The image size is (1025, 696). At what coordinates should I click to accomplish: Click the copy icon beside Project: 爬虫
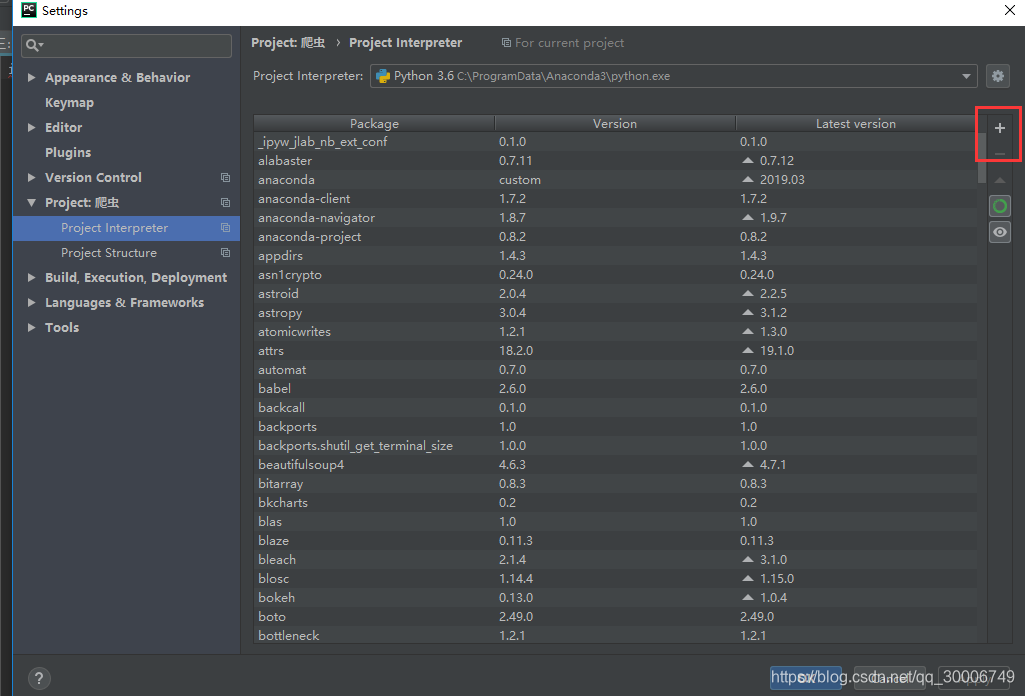[x=226, y=203]
